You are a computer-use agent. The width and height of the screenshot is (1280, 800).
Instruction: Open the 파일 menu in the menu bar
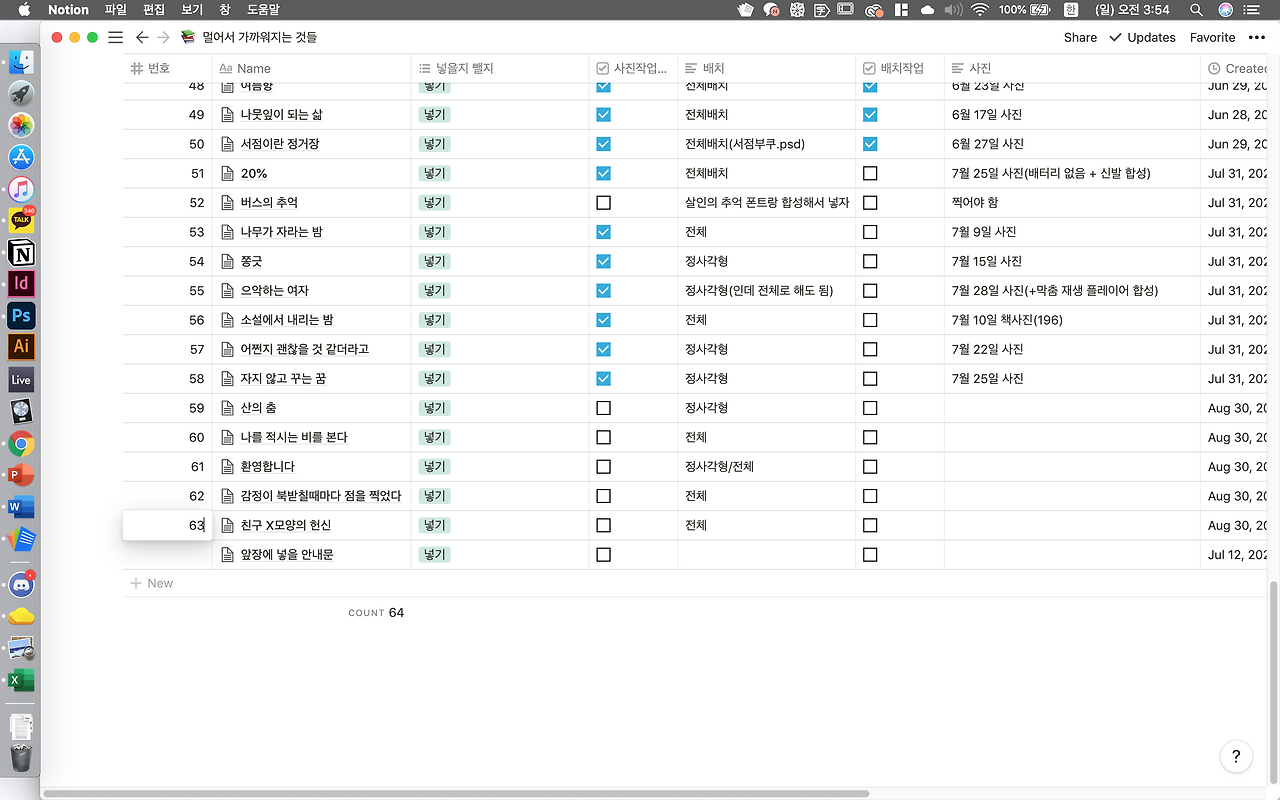114,9
